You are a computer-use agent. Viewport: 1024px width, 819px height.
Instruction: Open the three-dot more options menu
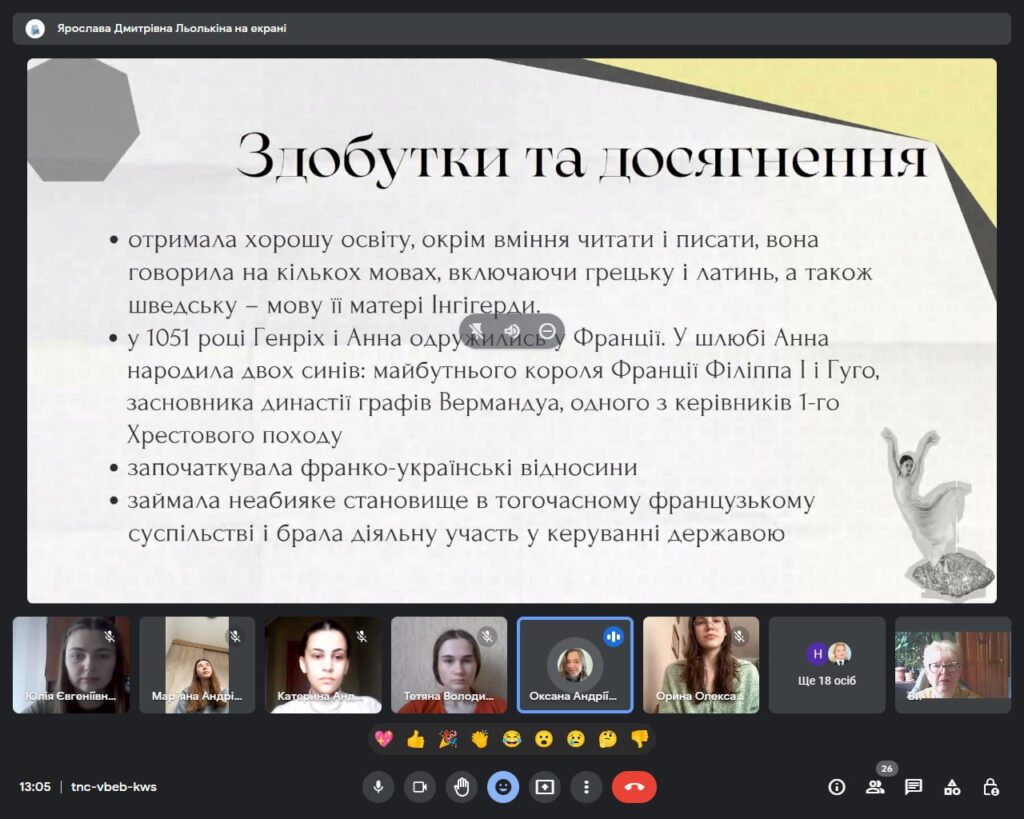pyautogui.click(x=586, y=787)
